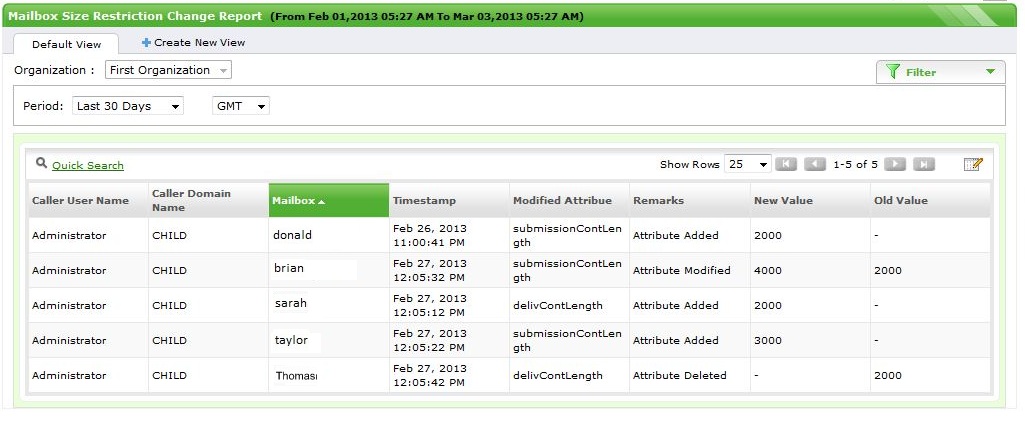Select the donald mailbox cell
The height and width of the screenshot is (429, 1025).
click(292, 235)
